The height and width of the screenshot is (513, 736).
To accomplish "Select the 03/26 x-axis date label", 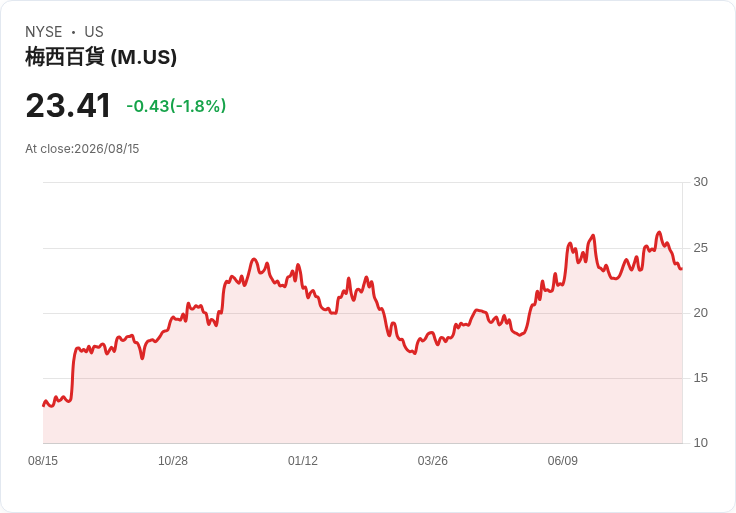I will [x=433, y=461].
